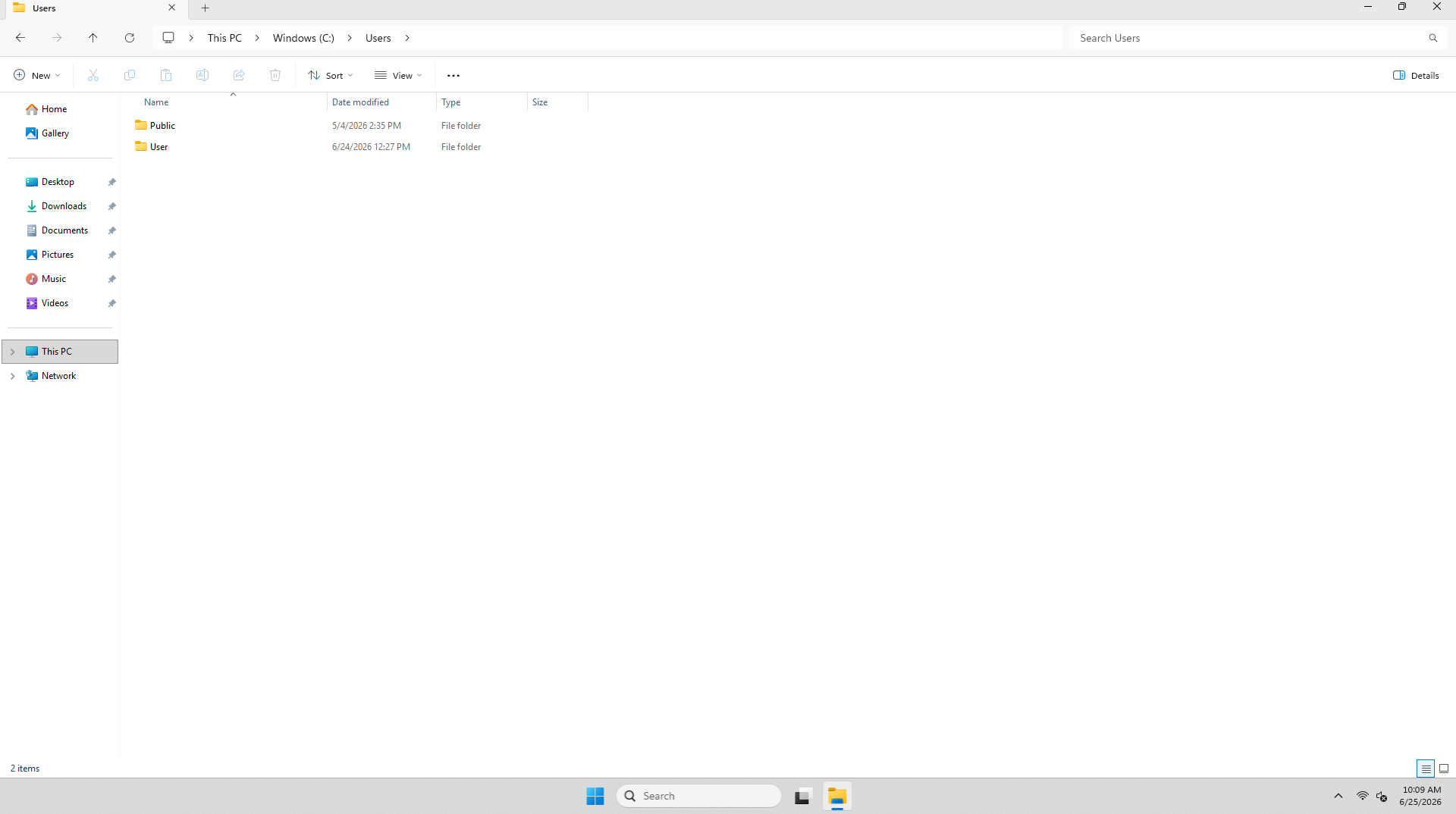This screenshot has width=1456, height=814.
Task: Click the Share toolbar icon
Action: pyautogui.click(x=239, y=75)
